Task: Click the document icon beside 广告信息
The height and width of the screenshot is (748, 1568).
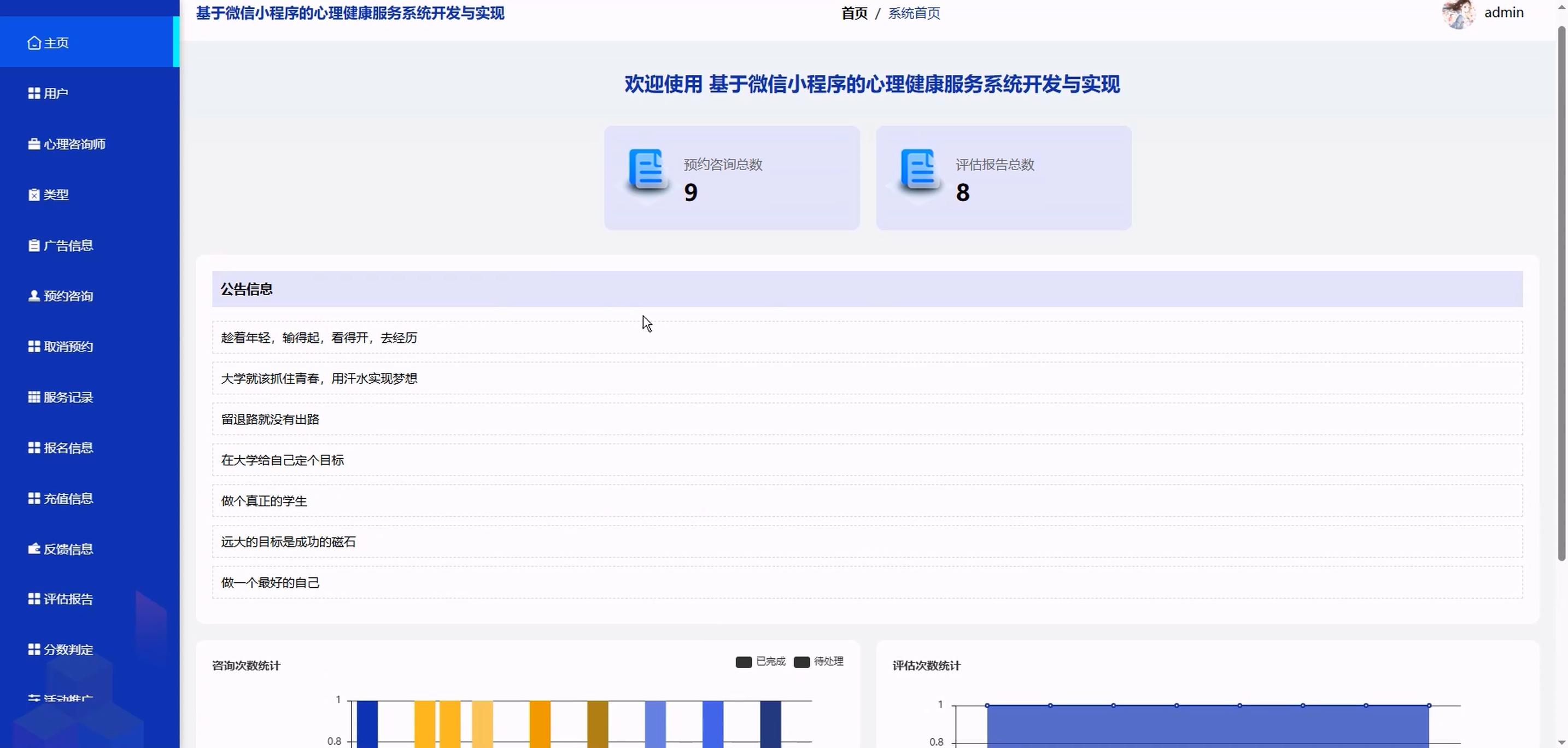Action: 34,246
